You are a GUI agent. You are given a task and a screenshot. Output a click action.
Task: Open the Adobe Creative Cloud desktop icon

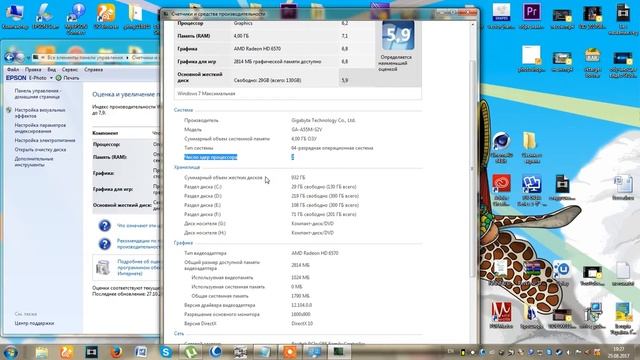501,190
